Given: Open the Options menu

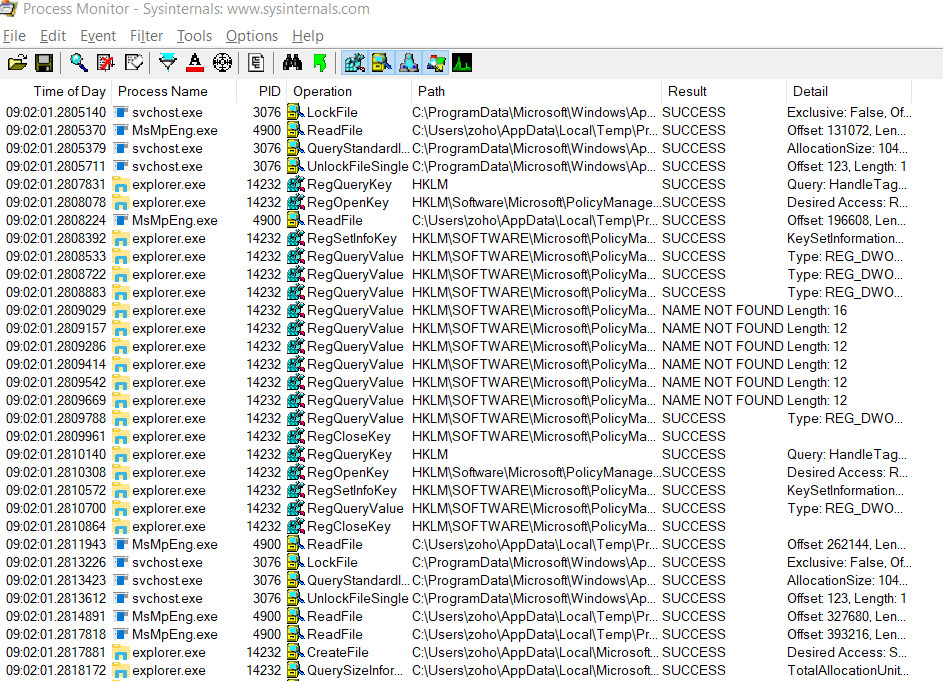Looking at the screenshot, I should point(252,36).
